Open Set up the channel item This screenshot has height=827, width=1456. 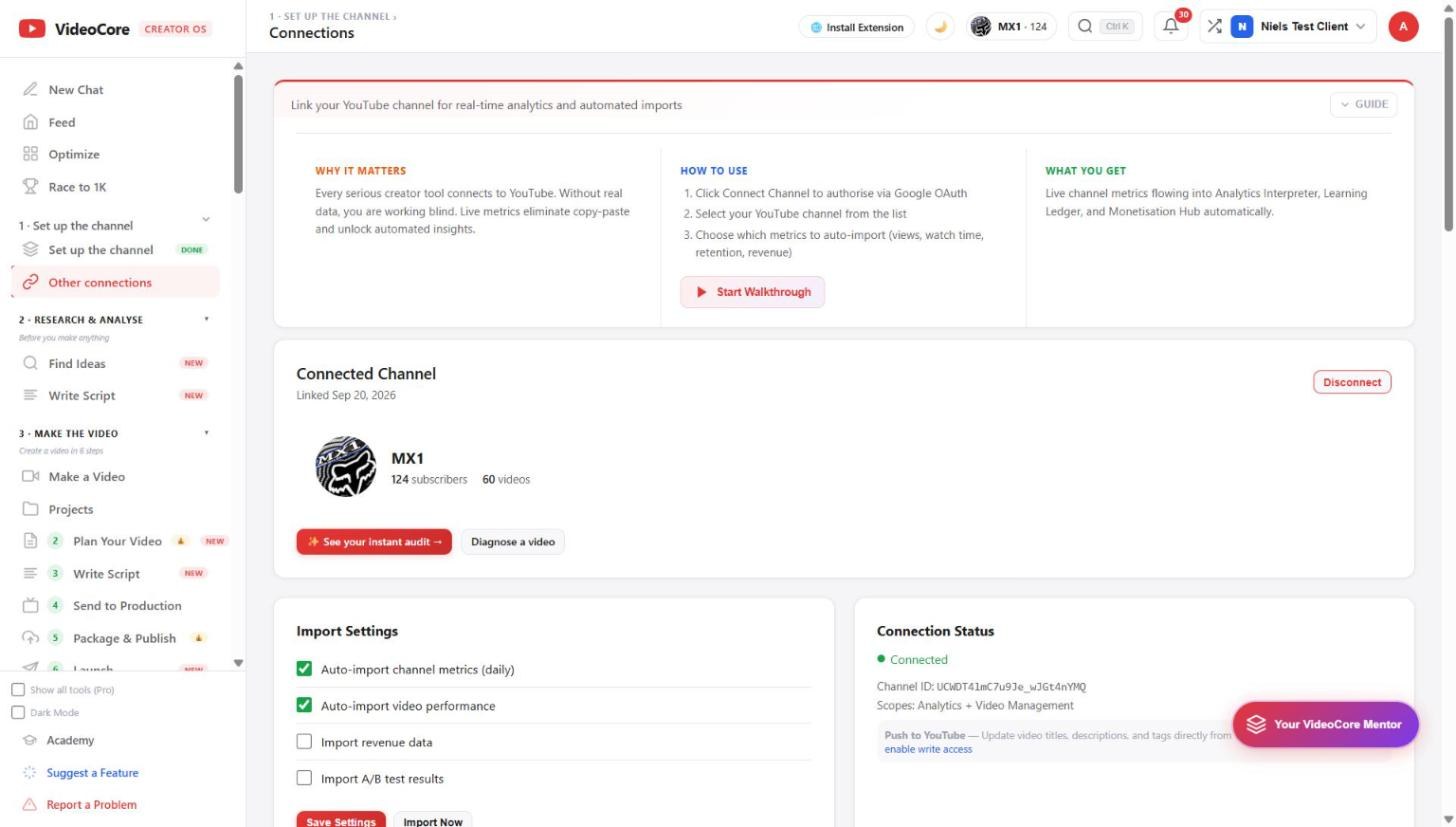click(x=101, y=250)
